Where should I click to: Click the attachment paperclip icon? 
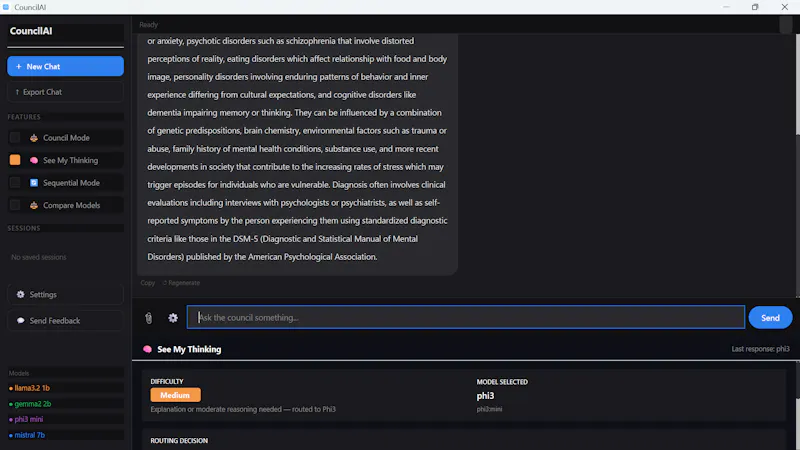pyautogui.click(x=148, y=318)
